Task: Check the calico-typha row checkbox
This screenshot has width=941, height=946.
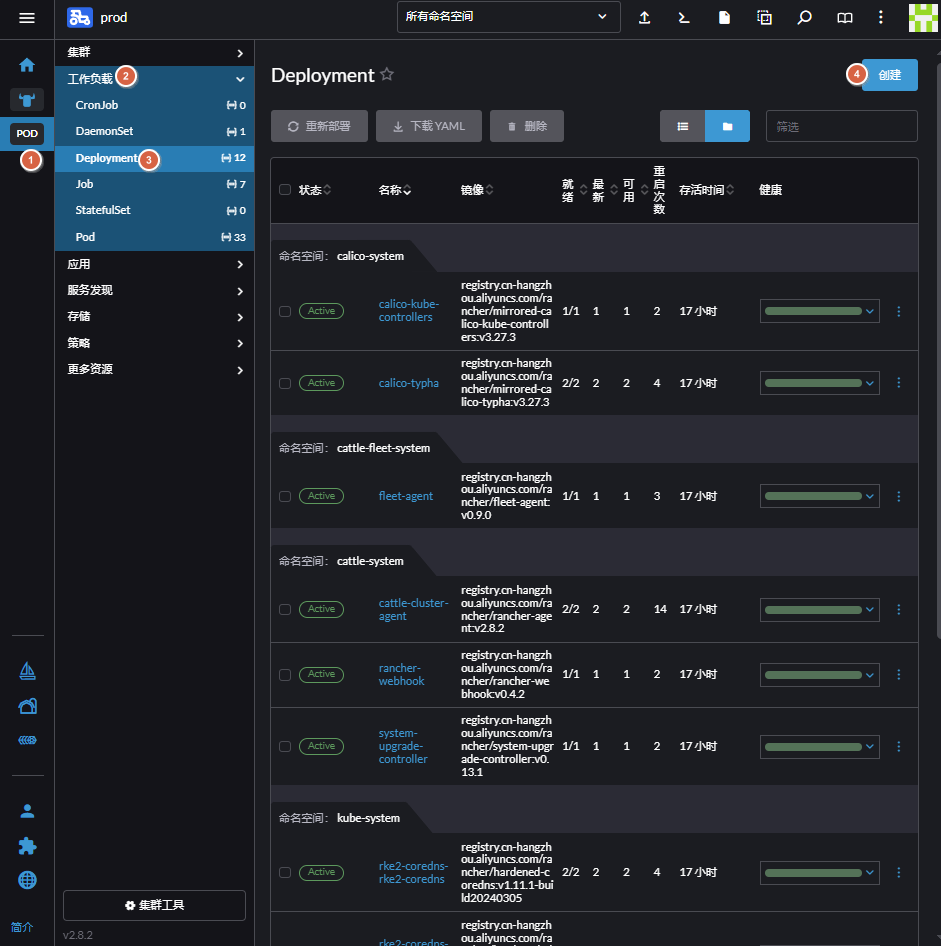Action: point(285,383)
